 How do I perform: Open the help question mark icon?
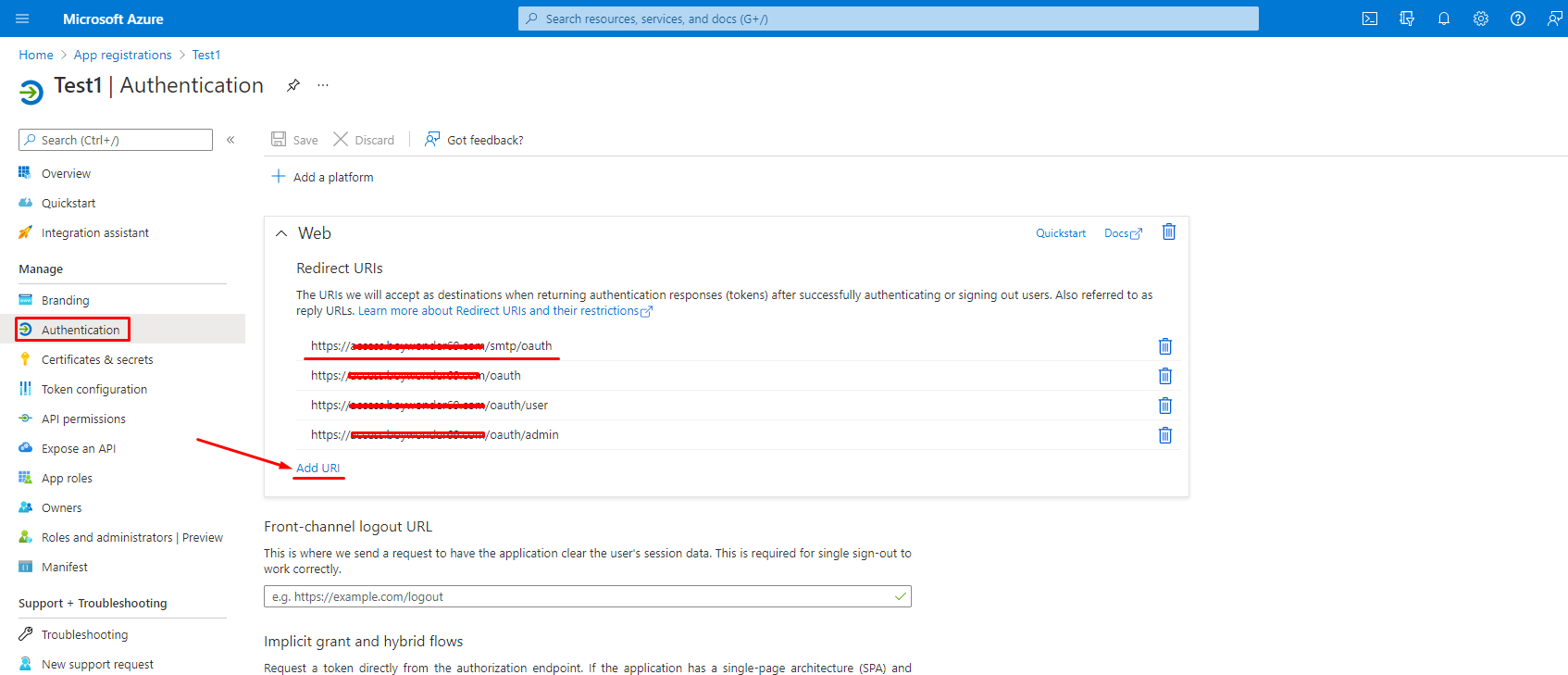pyautogui.click(x=1518, y=19)
